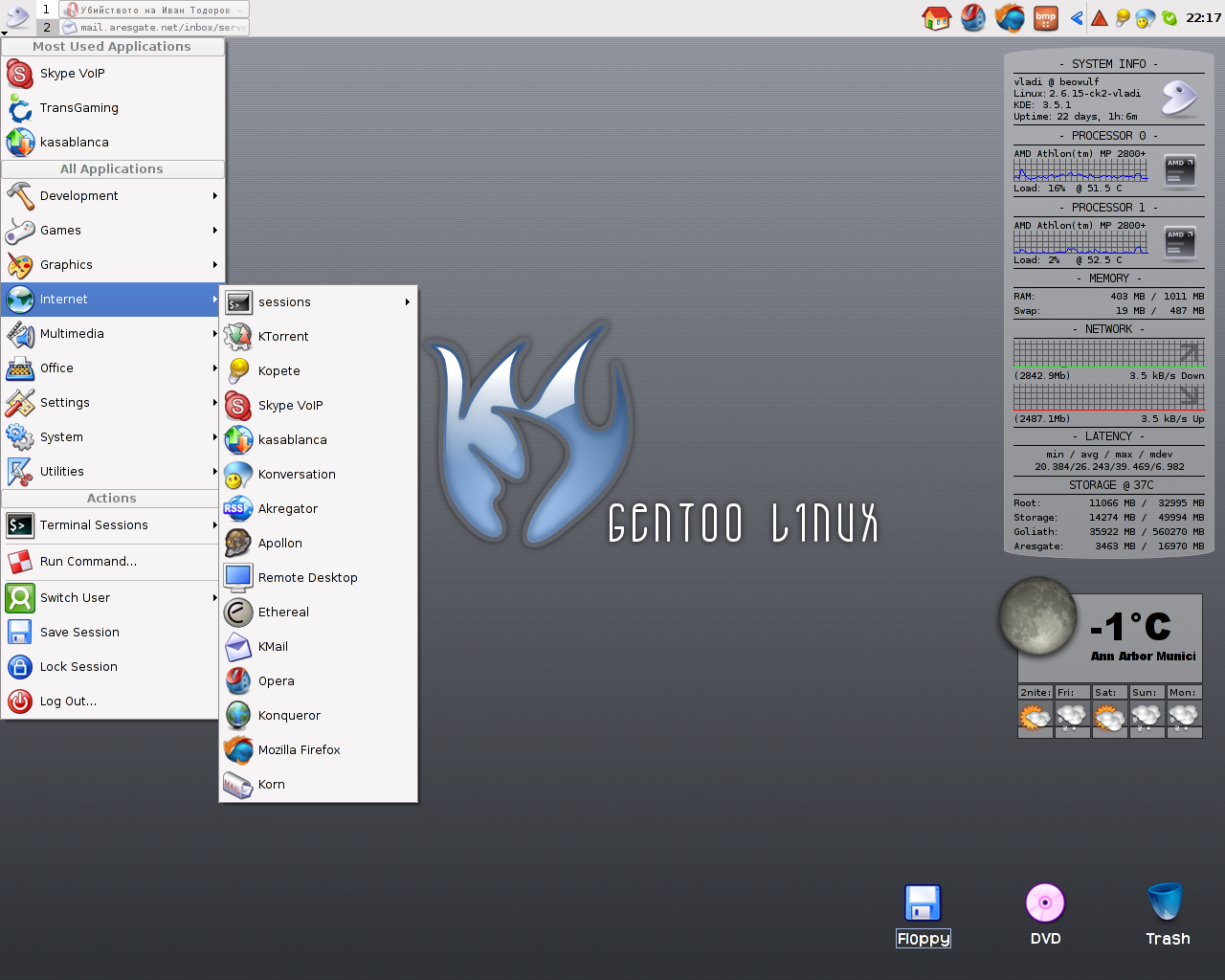
Task: Start Korn mail checker
Action: 319,785
